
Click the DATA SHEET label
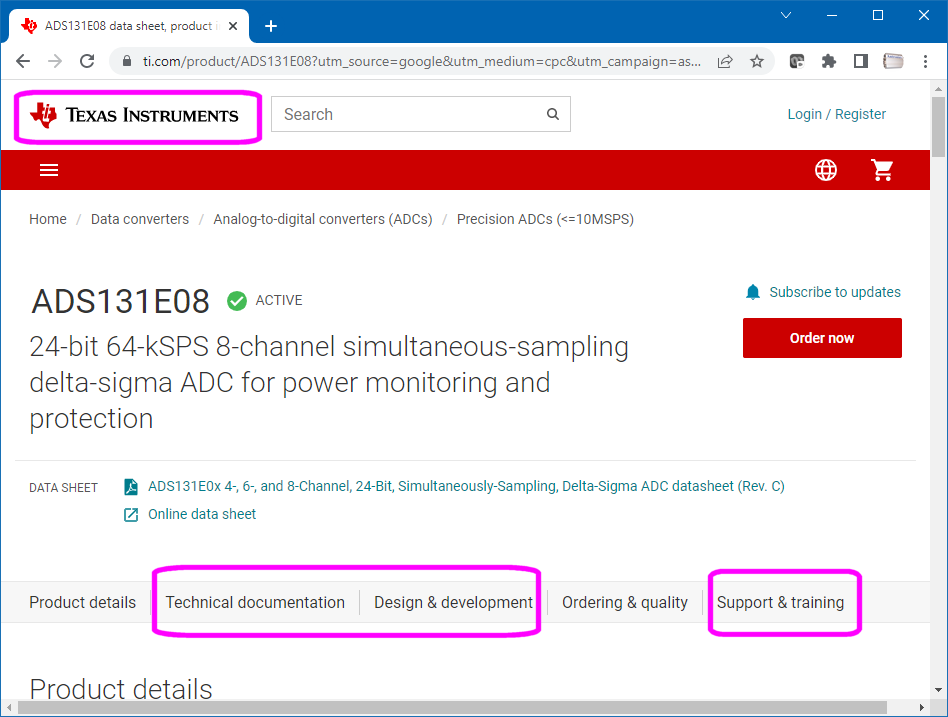(x=63, y=488)
